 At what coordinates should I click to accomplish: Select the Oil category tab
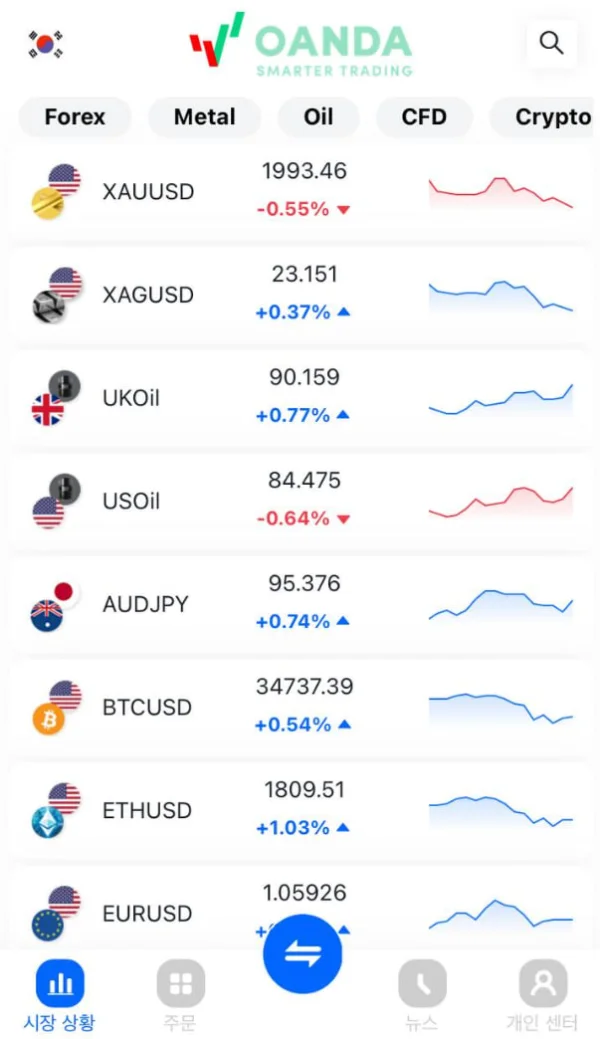(x=318, y=117)
